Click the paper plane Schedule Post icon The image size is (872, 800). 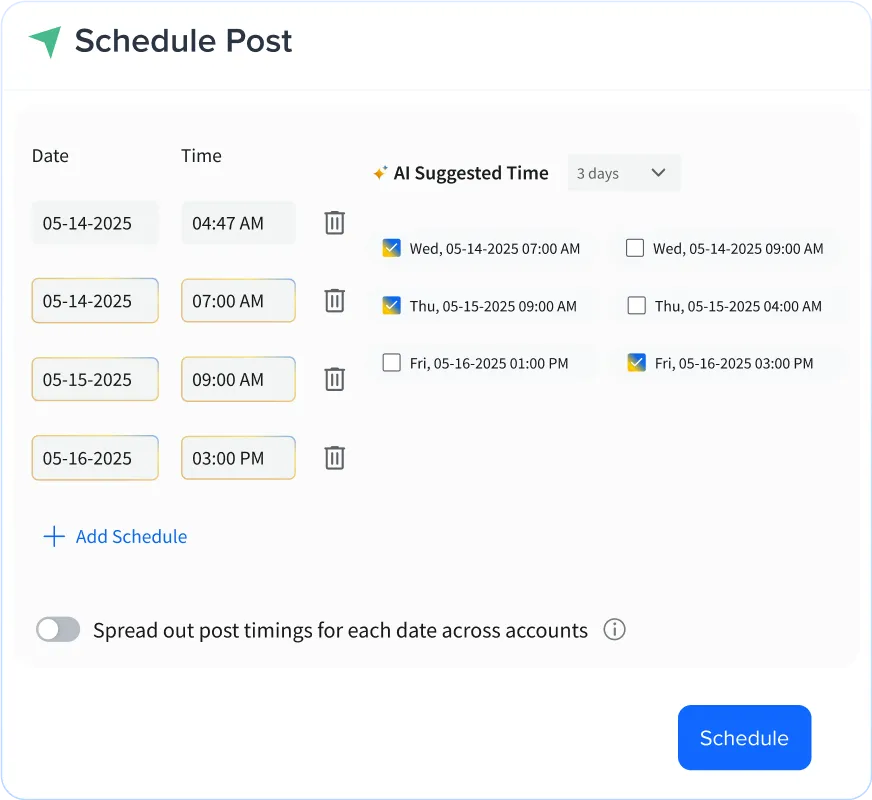click(45, 42)
